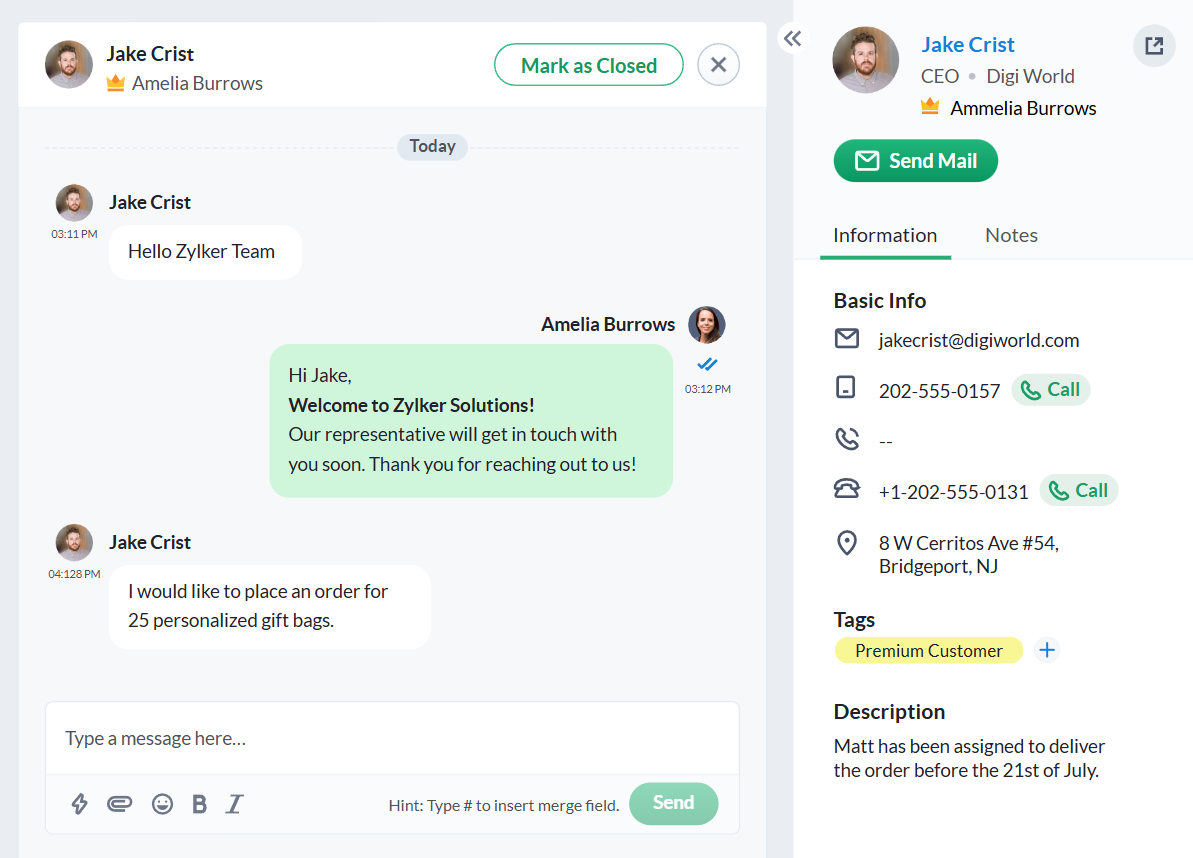
Task: Click the Send Mail button
Action: pyautogui.click(x=915, y=160)
